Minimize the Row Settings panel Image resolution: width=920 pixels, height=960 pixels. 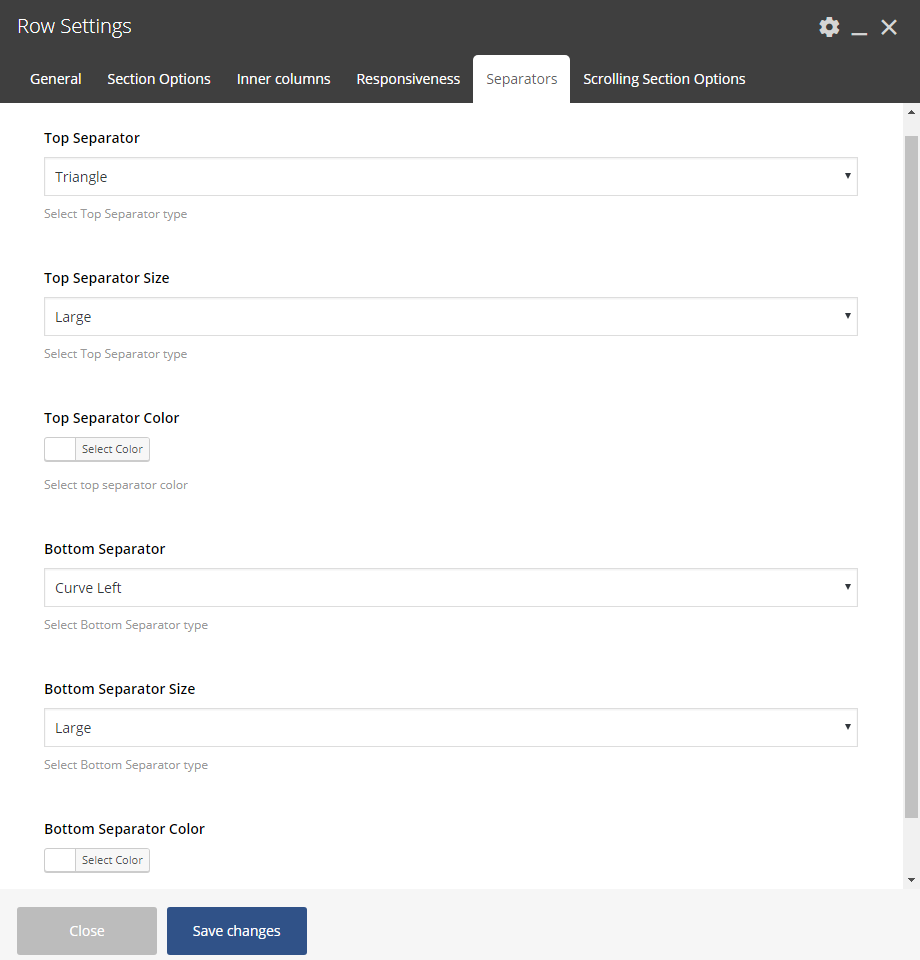click(x=859, y=28)
